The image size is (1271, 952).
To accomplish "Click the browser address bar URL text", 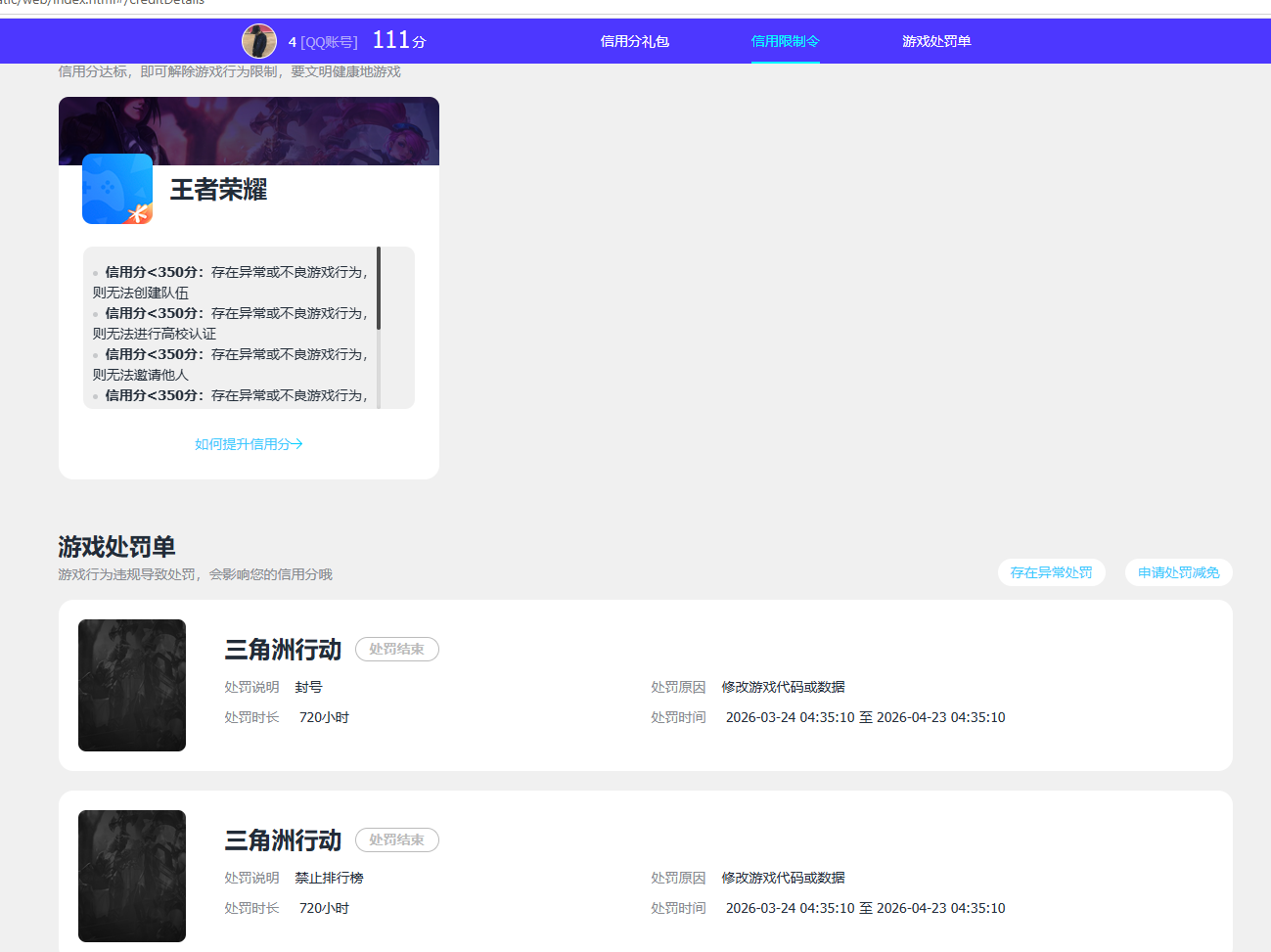I will tap(103, 3).
